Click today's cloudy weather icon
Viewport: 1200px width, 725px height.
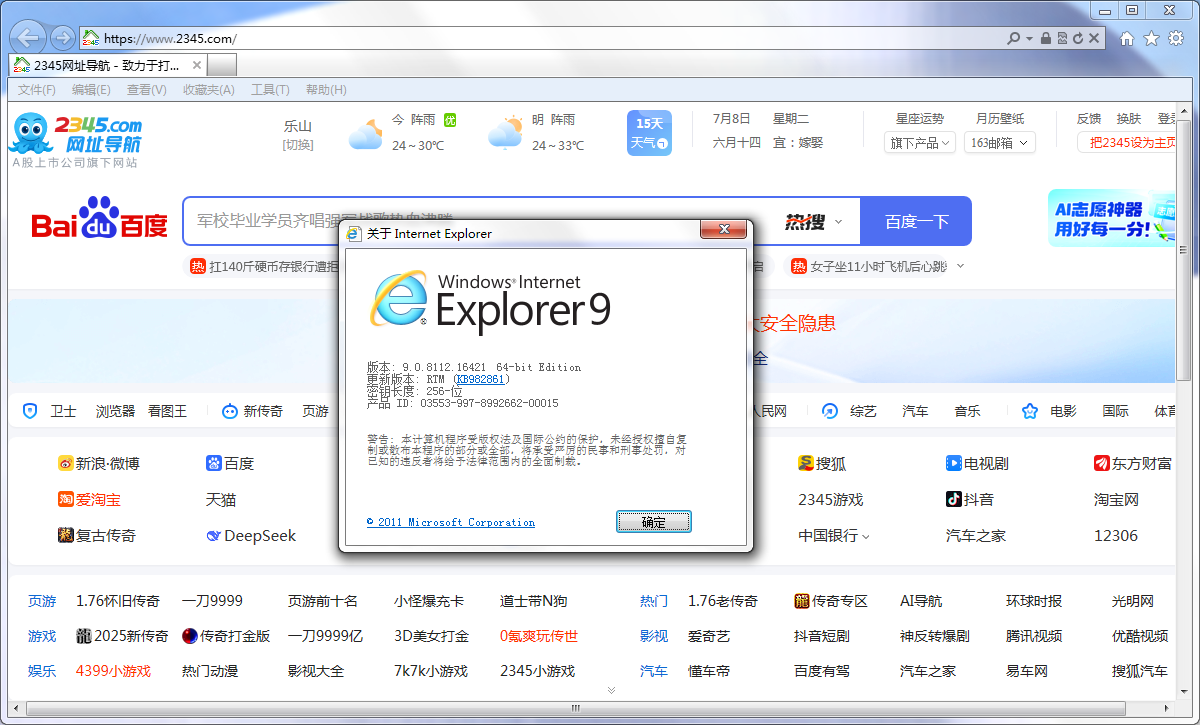click(x=366, y=133)
